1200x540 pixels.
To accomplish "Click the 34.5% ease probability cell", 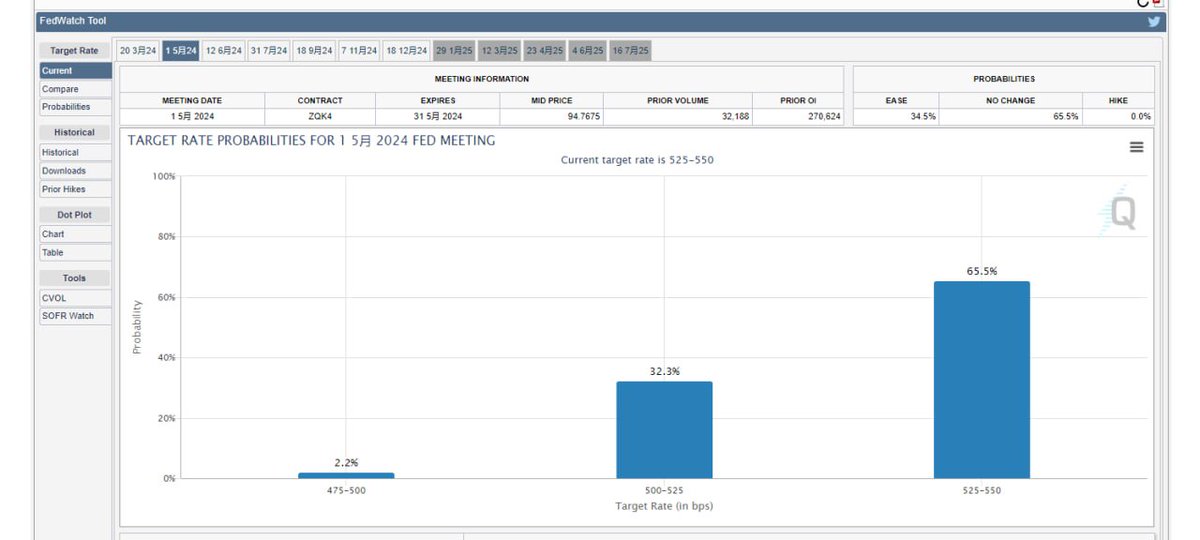I will 897,116.
